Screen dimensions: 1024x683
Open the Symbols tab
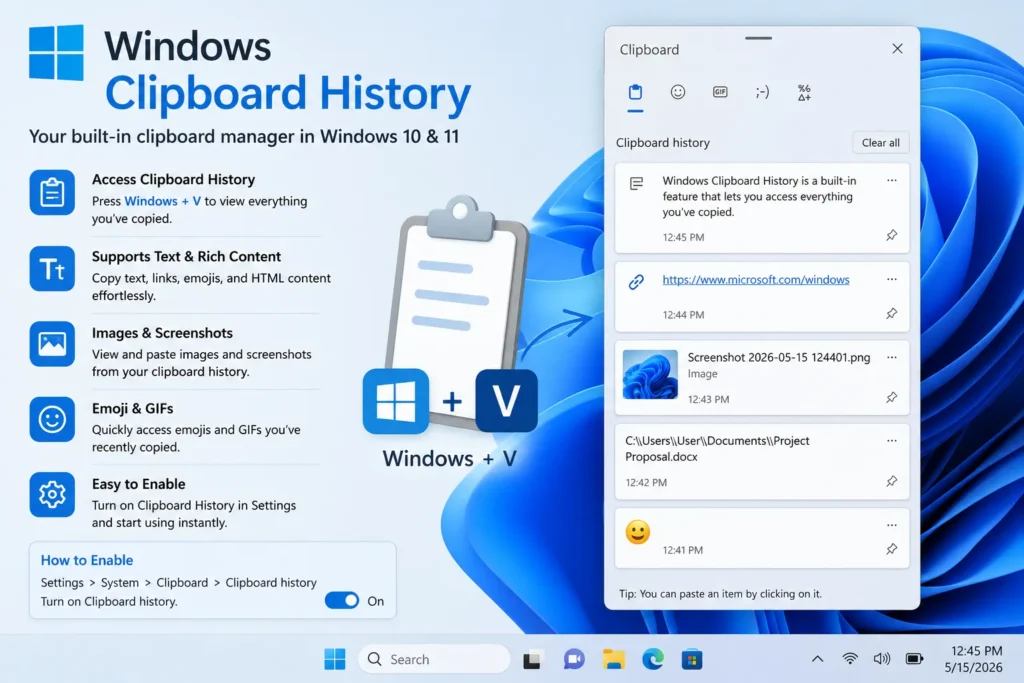point(804,93)
